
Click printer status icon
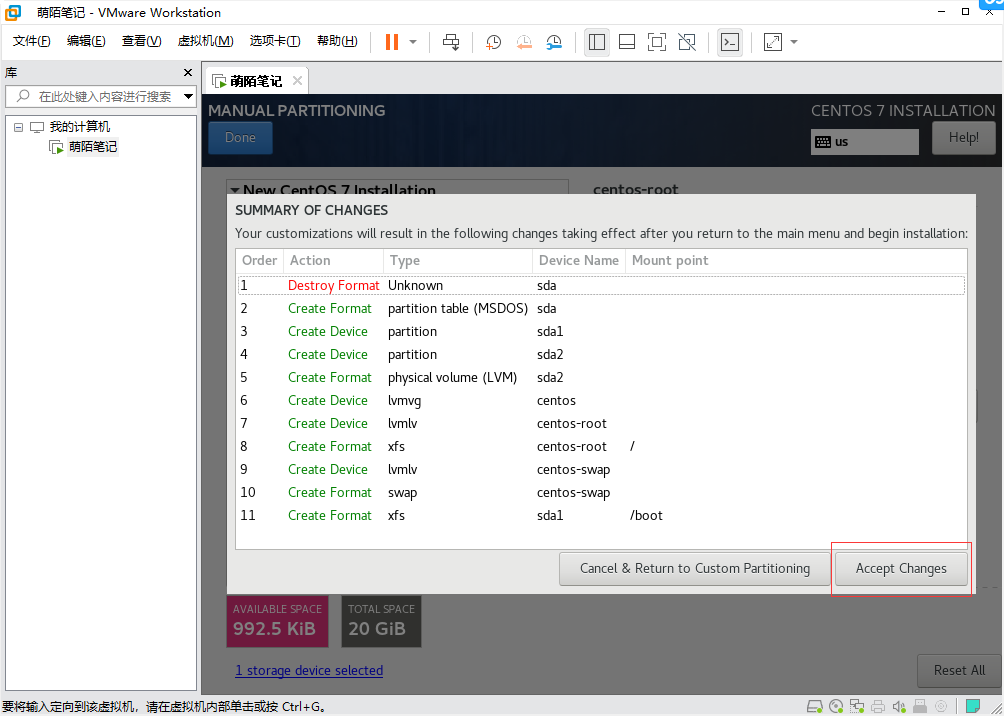pos(878,706)
